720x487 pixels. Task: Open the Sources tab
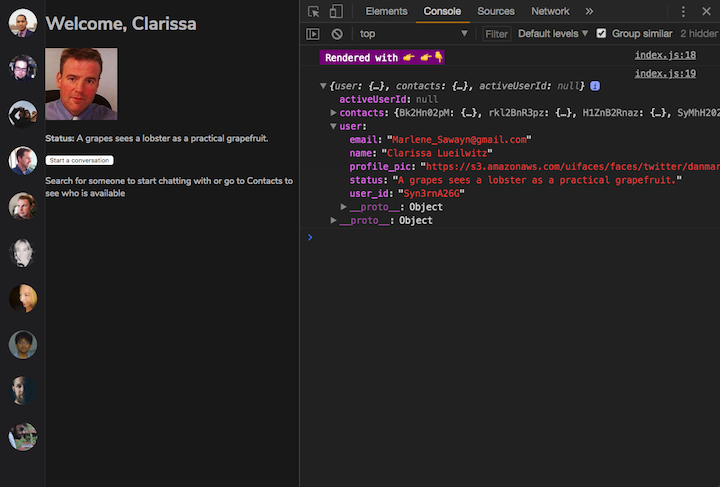point(496,11)
